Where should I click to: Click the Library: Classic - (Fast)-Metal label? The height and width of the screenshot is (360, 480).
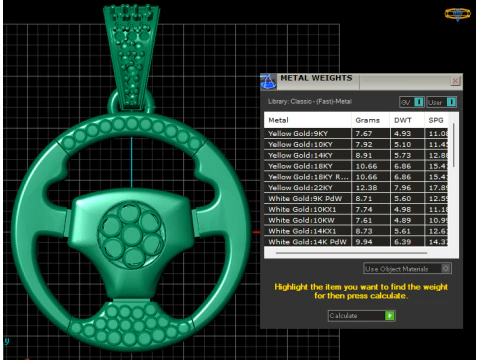pyautogui.click(x=310, y=101)
